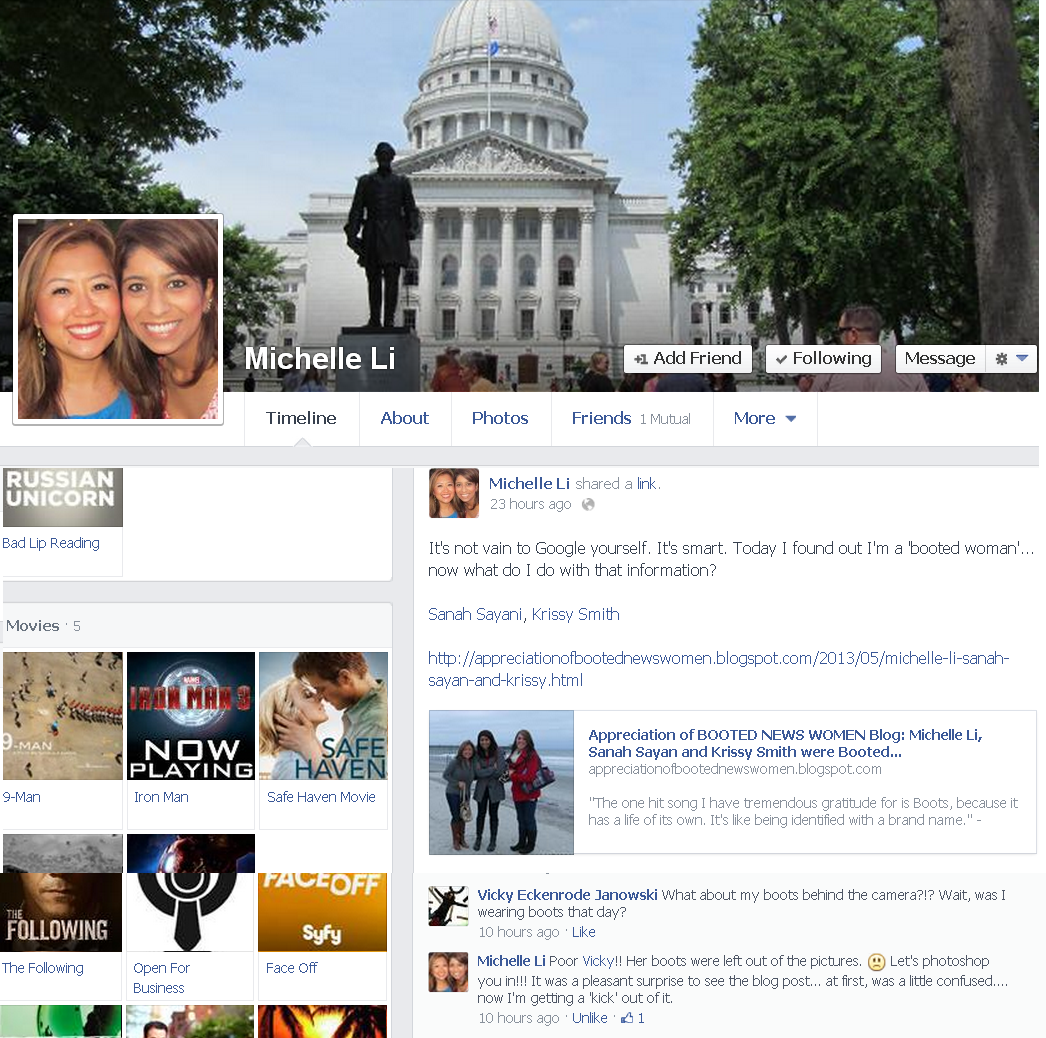1046x1038 pixels.
Task: Open the Friends tab
Action: pos(601,418)
